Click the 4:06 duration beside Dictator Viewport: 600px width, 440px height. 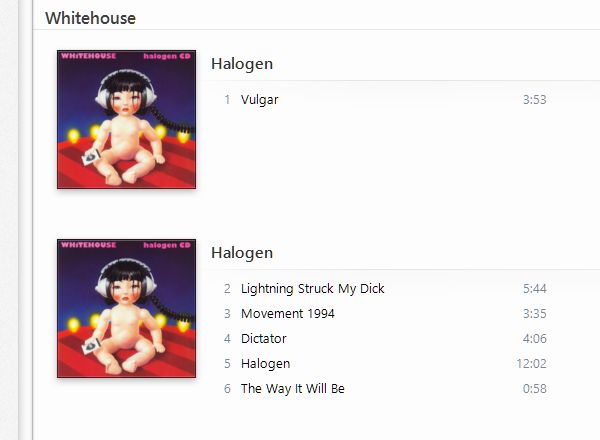(535, 339)
